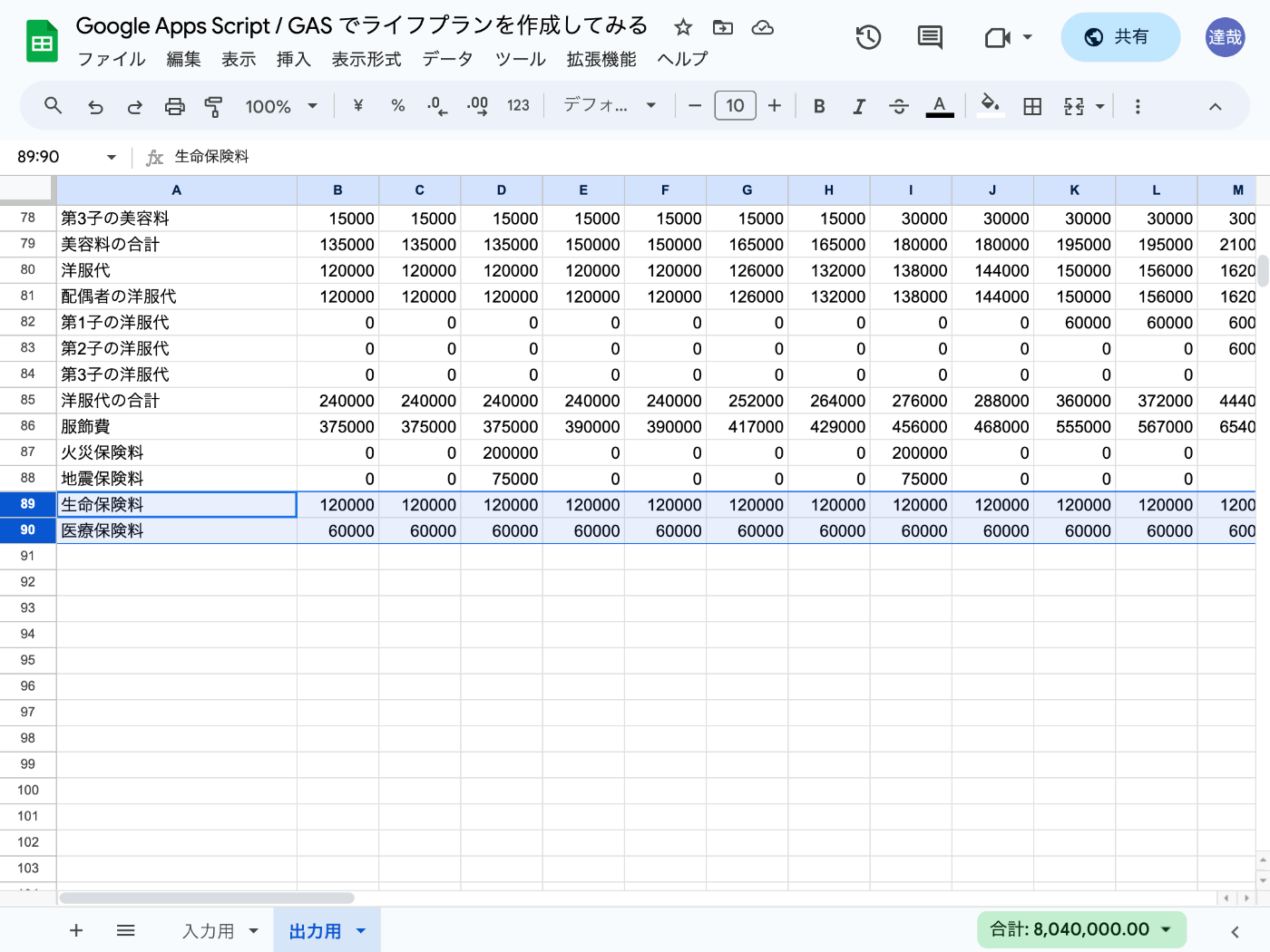Open the 表示 menu

[x=239, y=59]
